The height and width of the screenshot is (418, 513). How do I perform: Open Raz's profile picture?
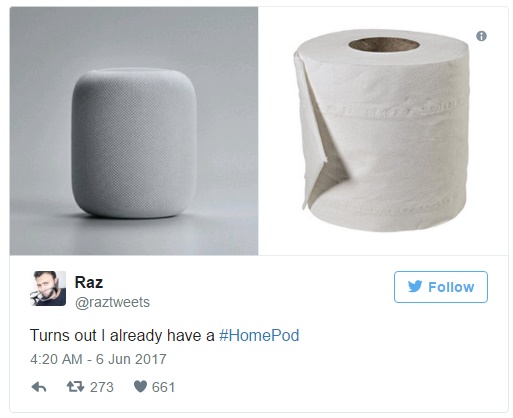click(48, 288)
